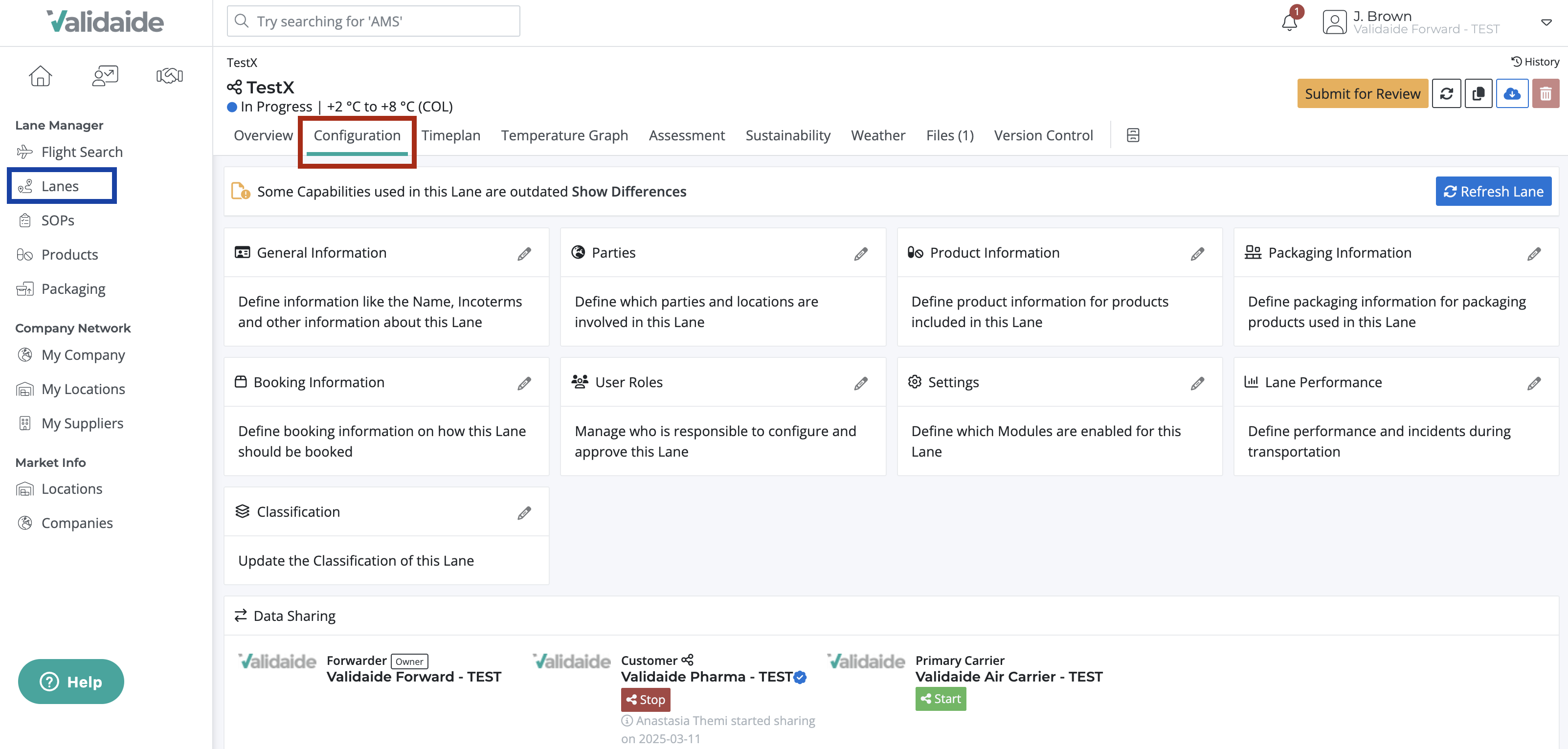1568x749 pixels.
Task: Start sharing with Validaide Air Carrier
Action: (941, 699)
